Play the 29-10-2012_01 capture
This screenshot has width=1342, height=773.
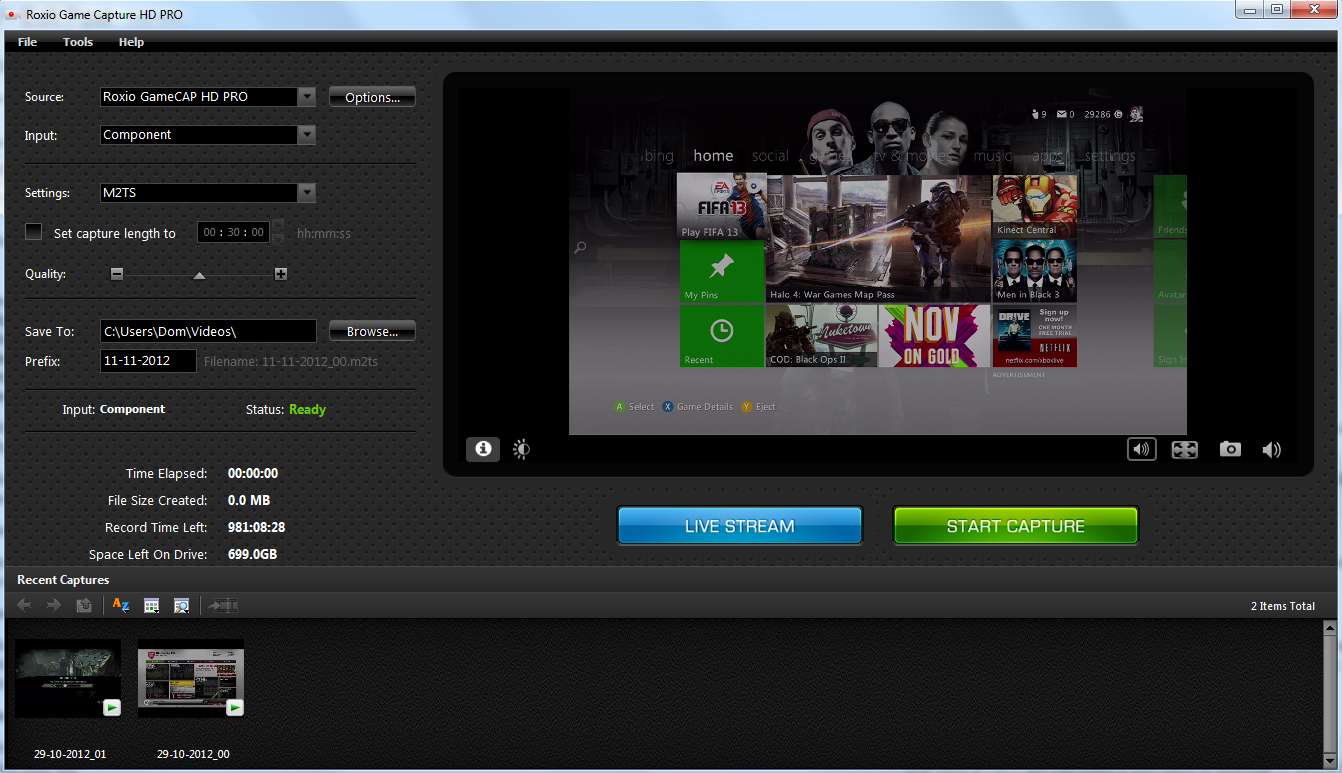[x=111, y=707]
